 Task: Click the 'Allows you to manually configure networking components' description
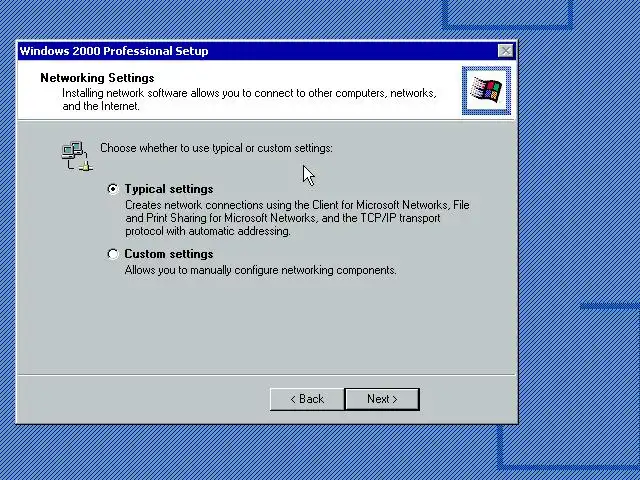click(x=260, y=270)
